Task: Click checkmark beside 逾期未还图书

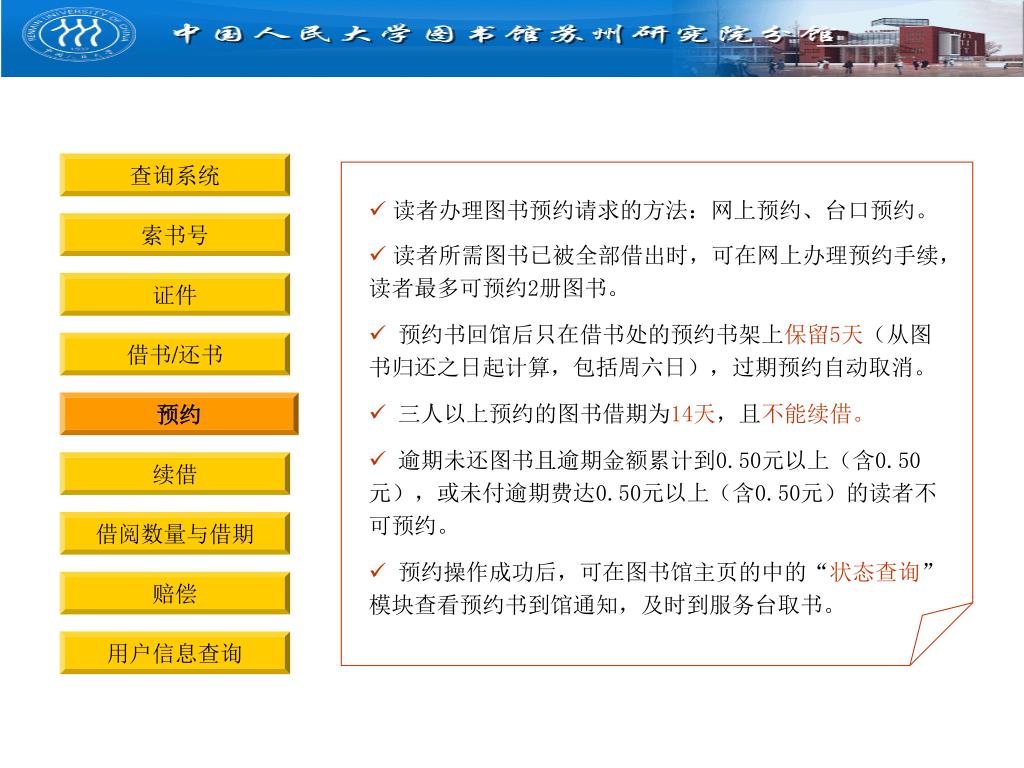Action: coord(377,459)
